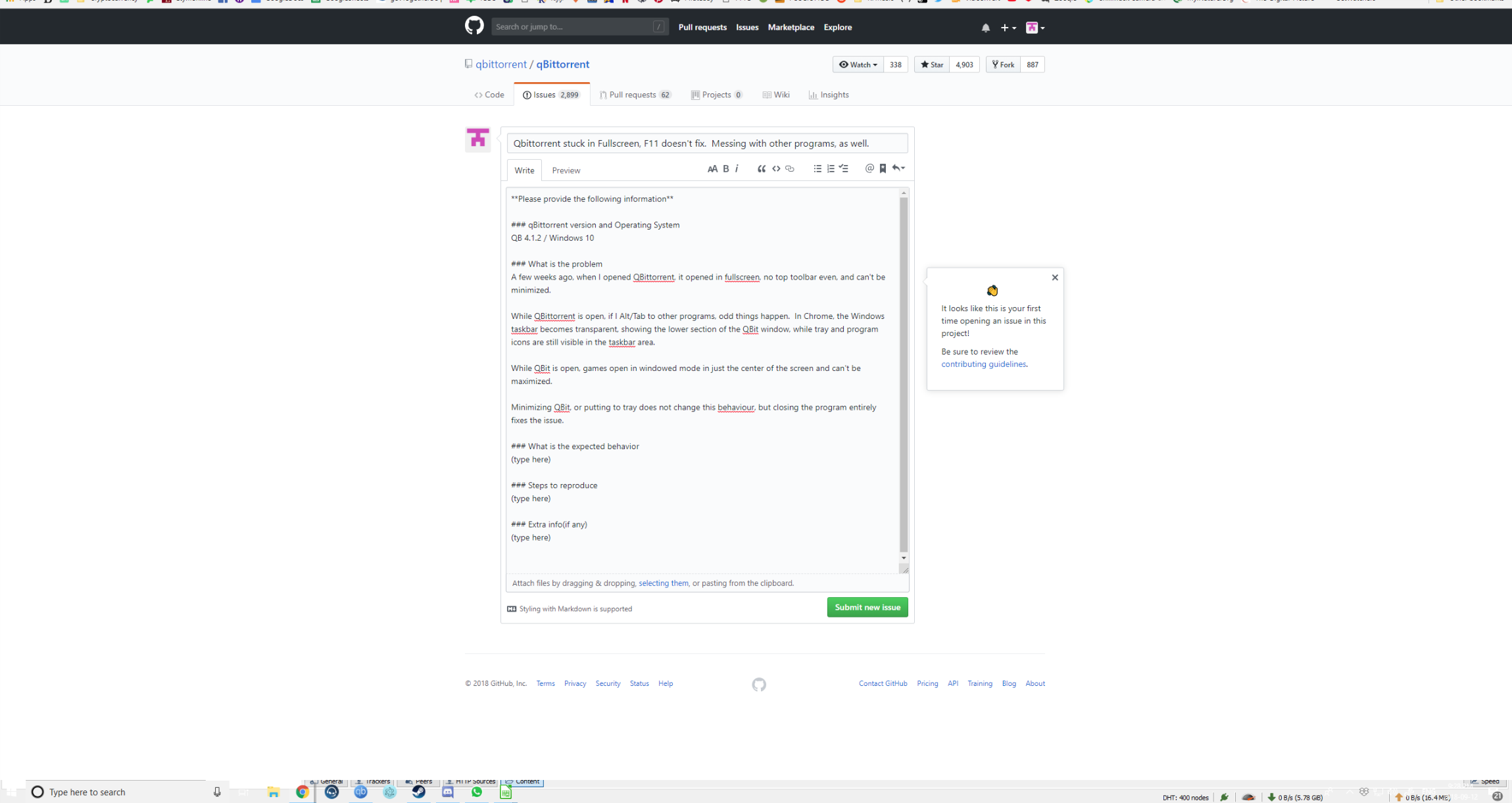Open the Insights tab

(829, 95)
